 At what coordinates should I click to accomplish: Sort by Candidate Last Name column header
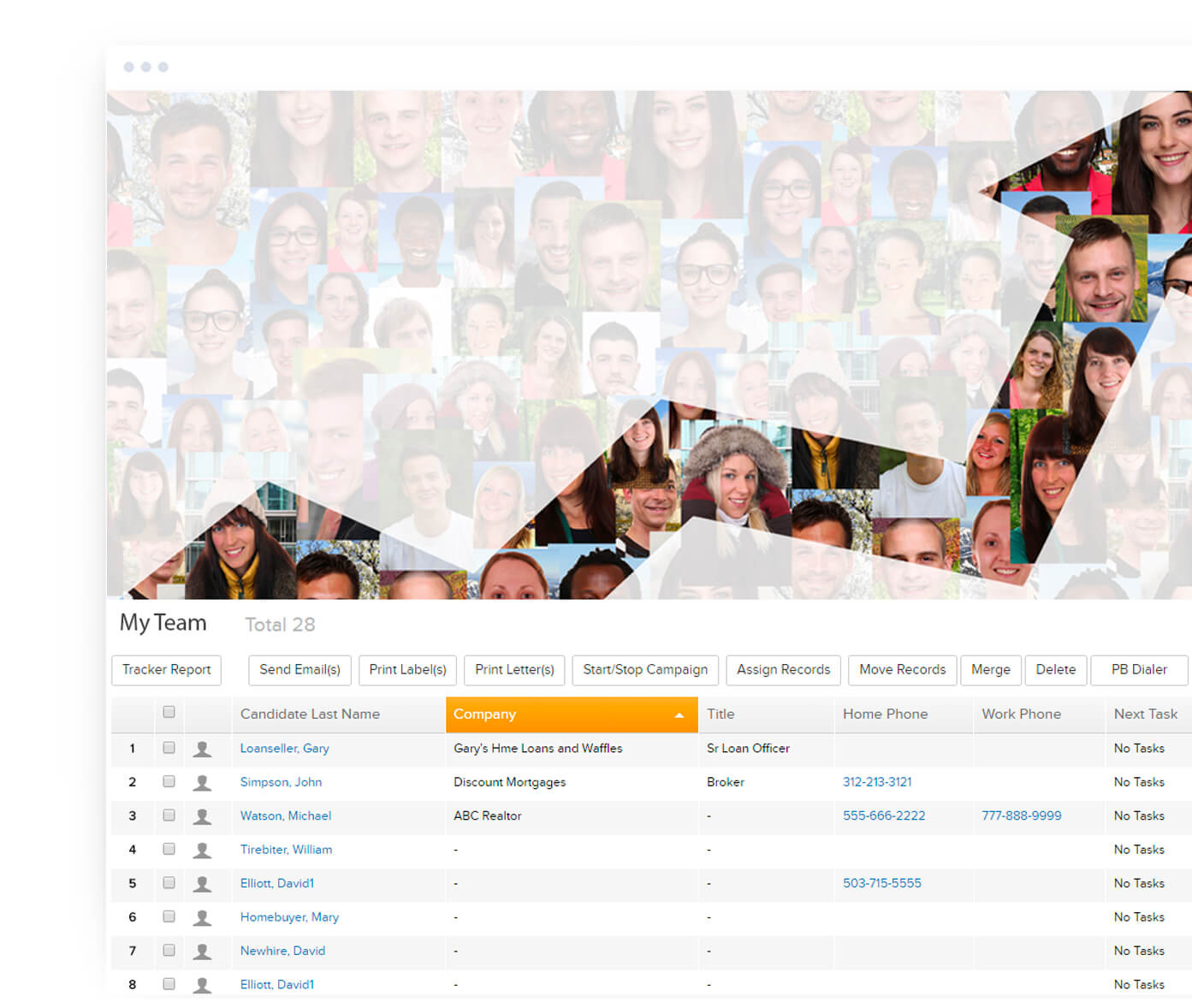coord(310,714)
